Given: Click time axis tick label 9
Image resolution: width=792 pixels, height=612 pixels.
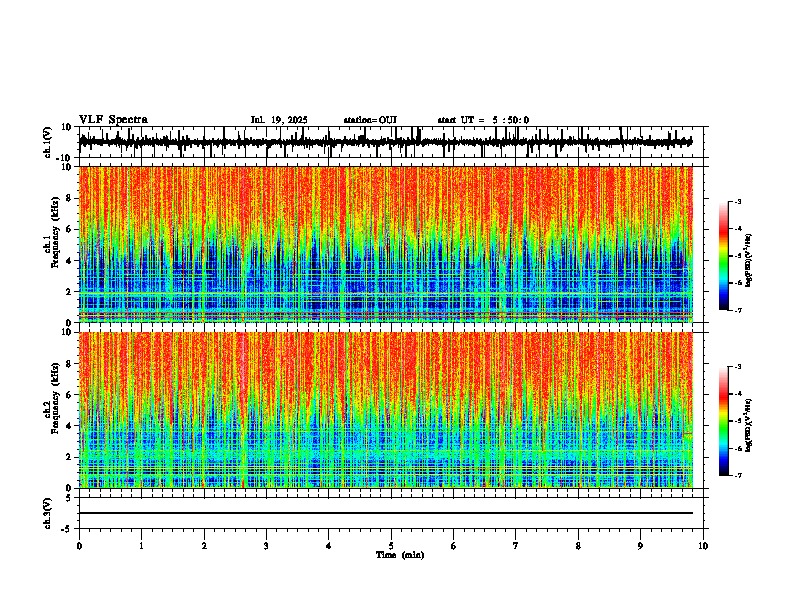Looking at the screenshot, I should coord(640,546).
